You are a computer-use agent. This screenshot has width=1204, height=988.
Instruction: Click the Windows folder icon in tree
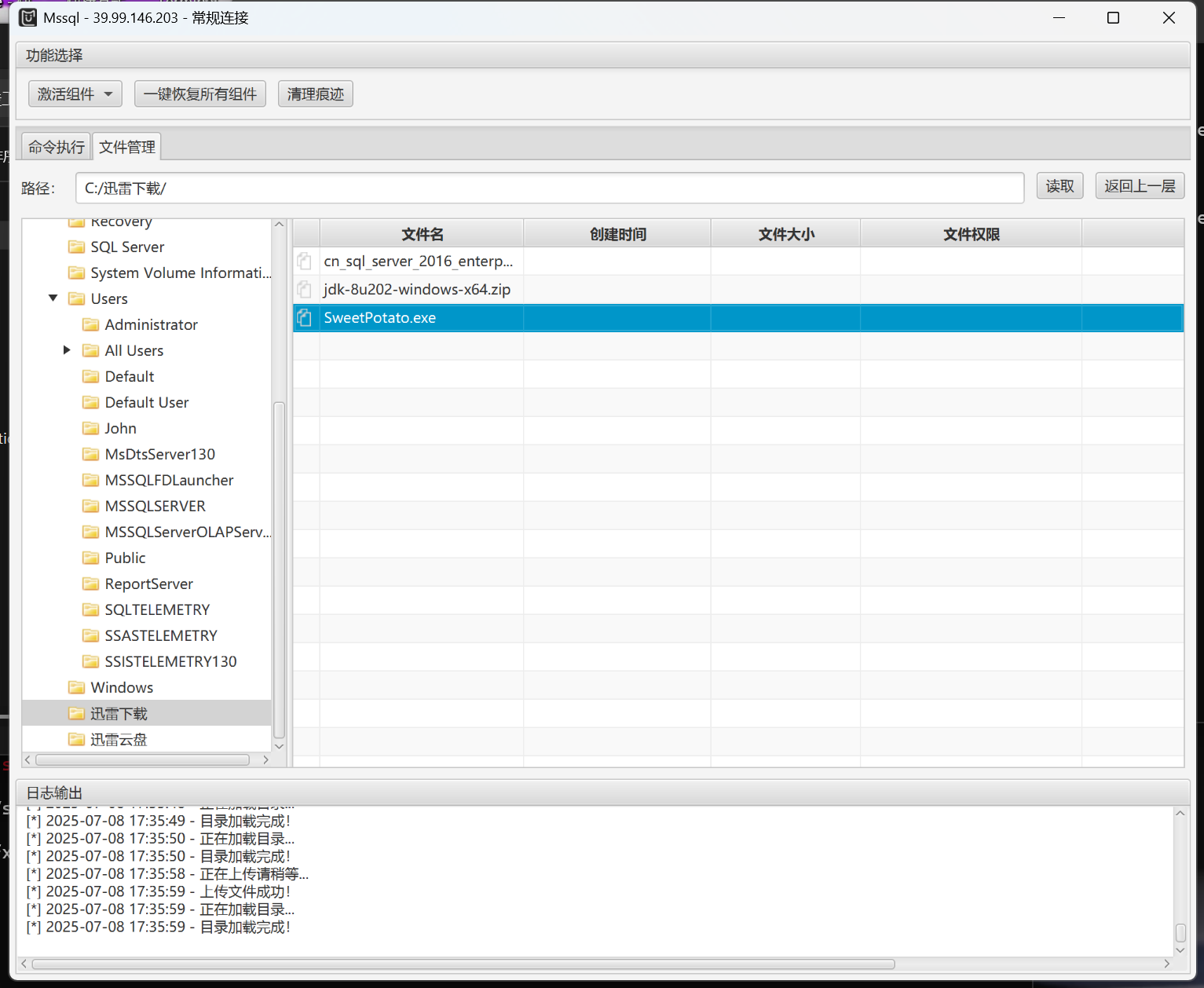click(77, 688)
